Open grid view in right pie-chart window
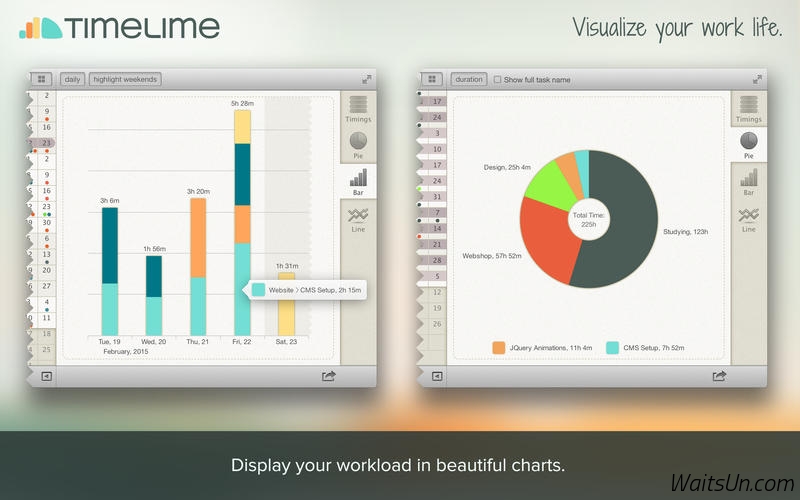The width and height of the screenshot is (800, 500). [x=432, y=79]
